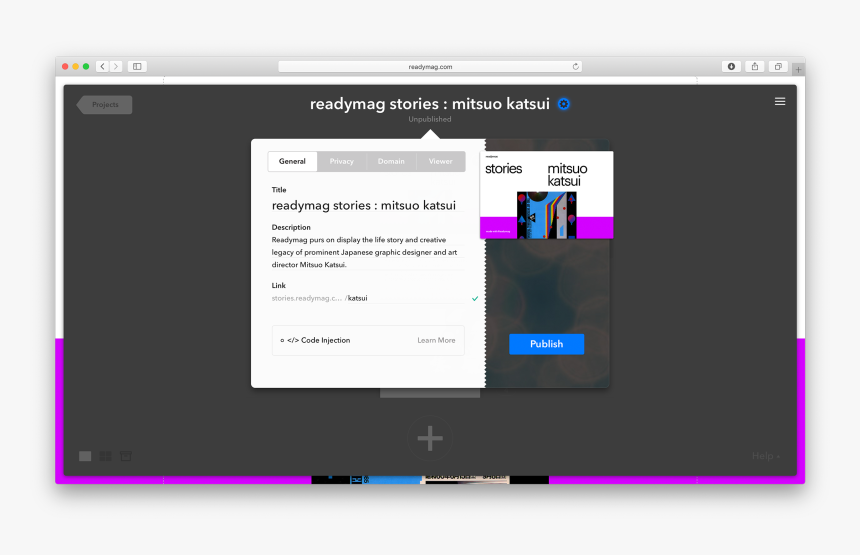Expand the Help menu at bottom right
The width and height of the screenshot is (860, 555).
[x=765, y=456]
